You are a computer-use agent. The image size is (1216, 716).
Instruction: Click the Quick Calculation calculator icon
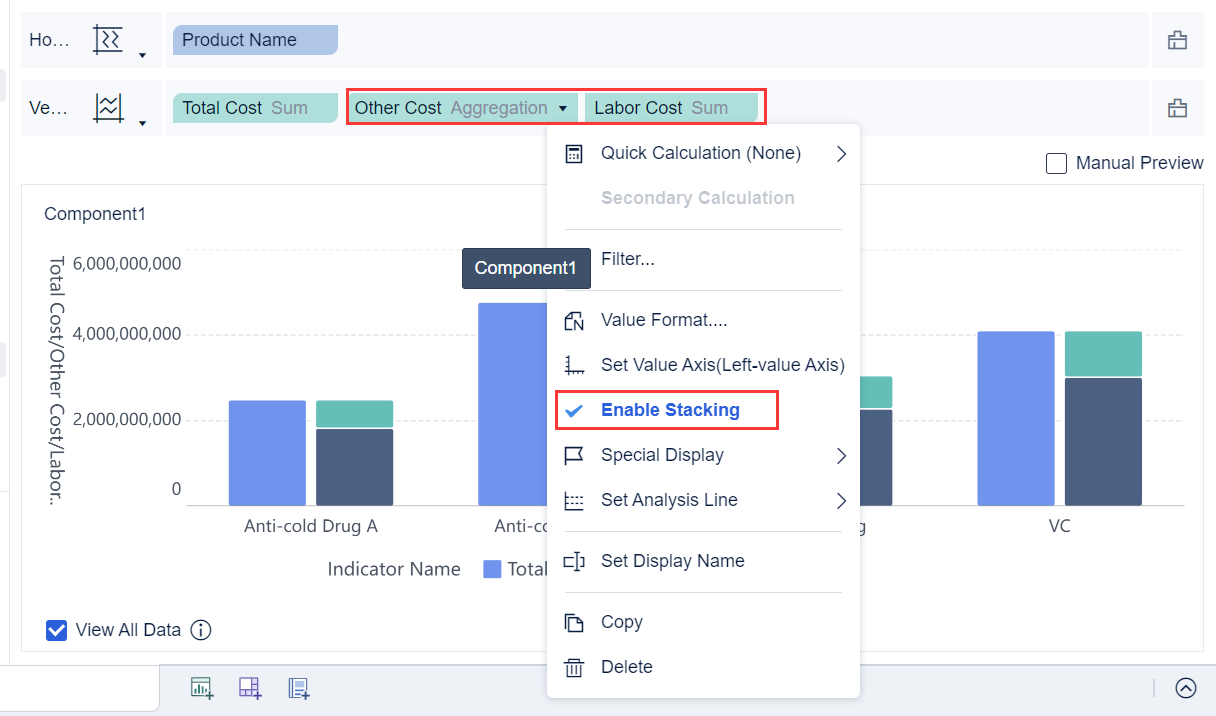click(x=574, y=153)
